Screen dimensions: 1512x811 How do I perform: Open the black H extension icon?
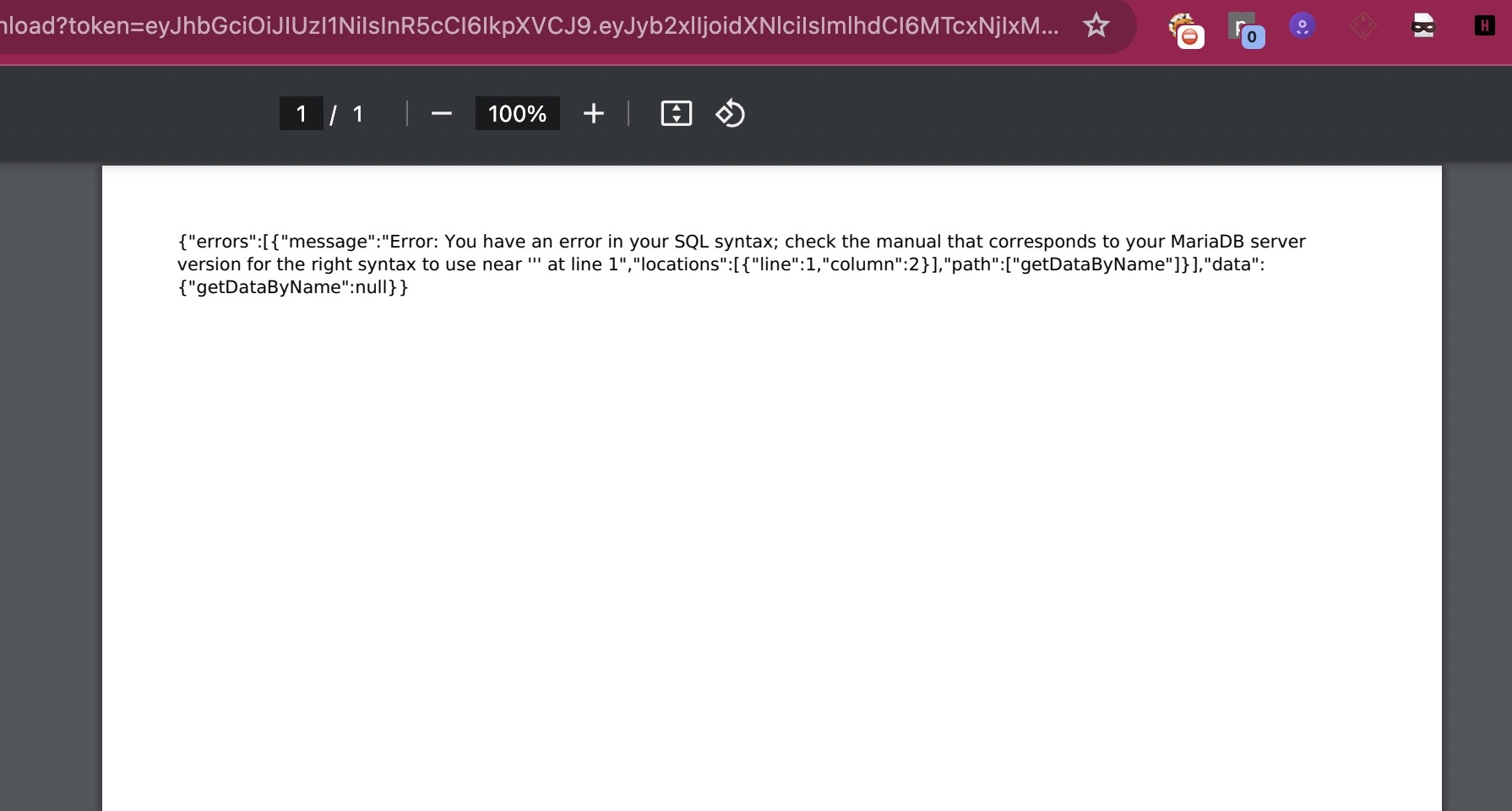(1484, 26)
